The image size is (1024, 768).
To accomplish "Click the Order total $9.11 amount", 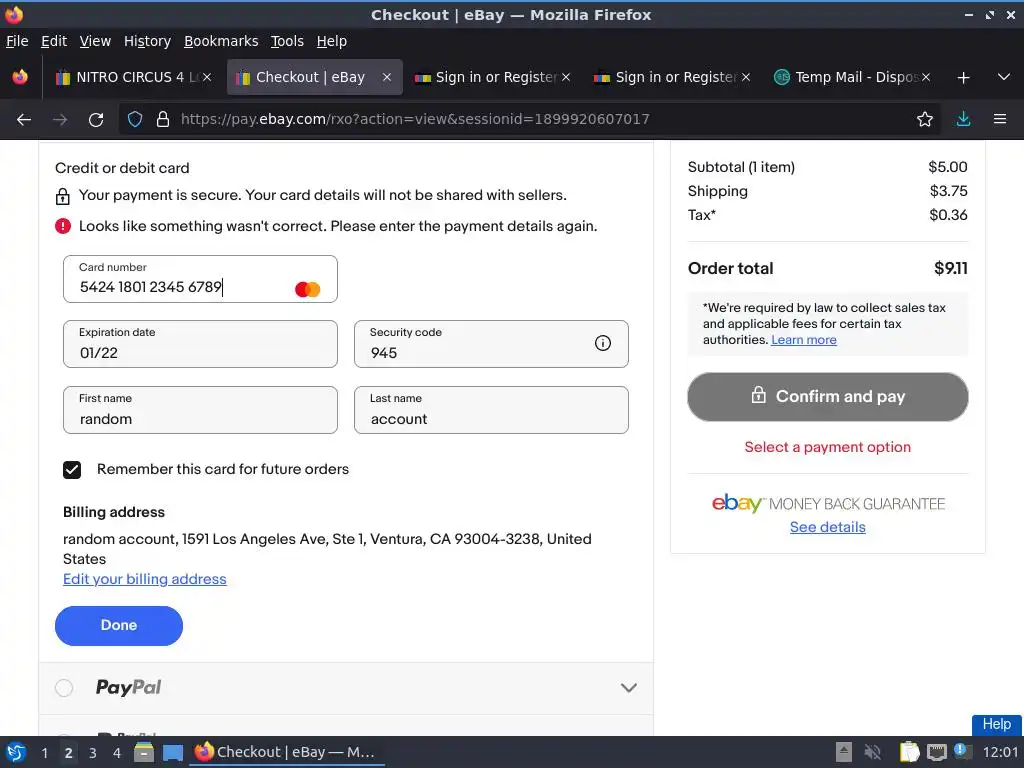I will click(x=950, y=268).
